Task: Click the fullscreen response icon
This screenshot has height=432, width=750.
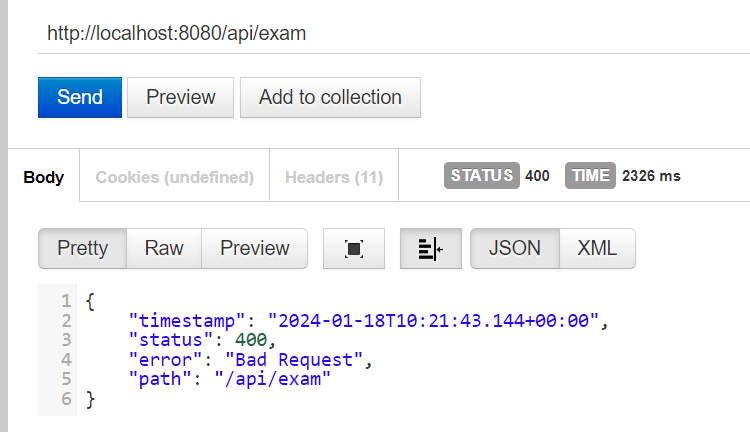Action: tap(353, 249)
